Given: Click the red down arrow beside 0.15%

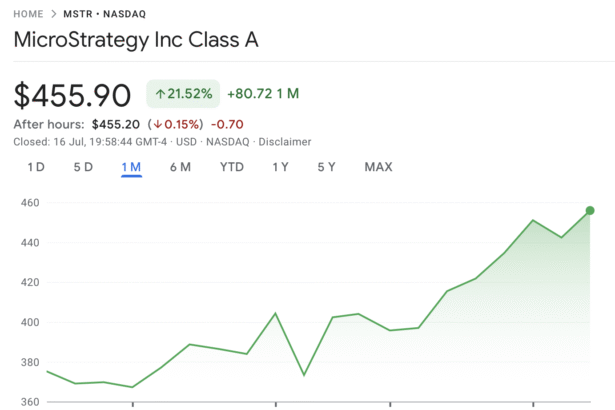Looking at the screenshot, I should pyautogui.click(x=155, y=125).
